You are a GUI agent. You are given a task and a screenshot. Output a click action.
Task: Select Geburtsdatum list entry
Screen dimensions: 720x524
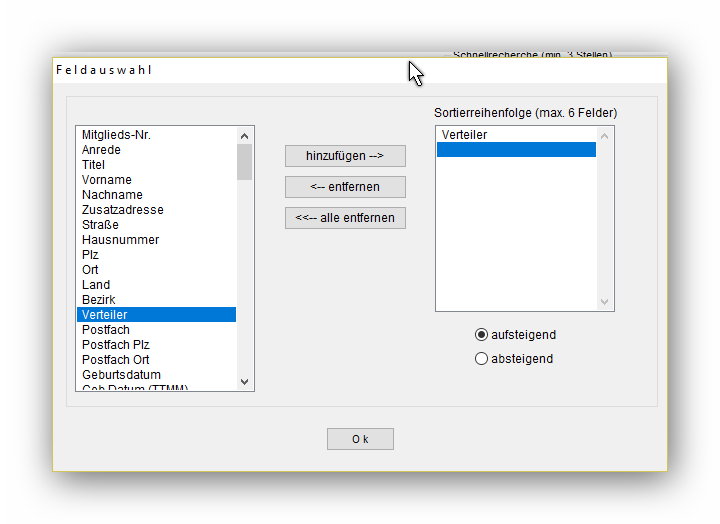click(121, 375)
